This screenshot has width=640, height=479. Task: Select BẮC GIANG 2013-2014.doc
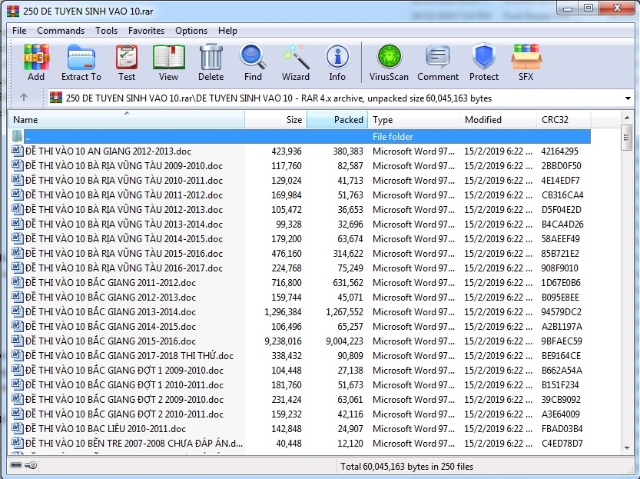click(x=111, y=312)
